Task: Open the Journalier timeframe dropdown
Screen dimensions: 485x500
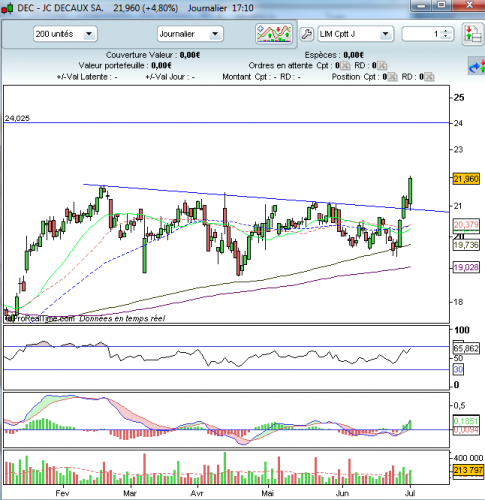Action: pyautogui.click(x=215, y=34)
